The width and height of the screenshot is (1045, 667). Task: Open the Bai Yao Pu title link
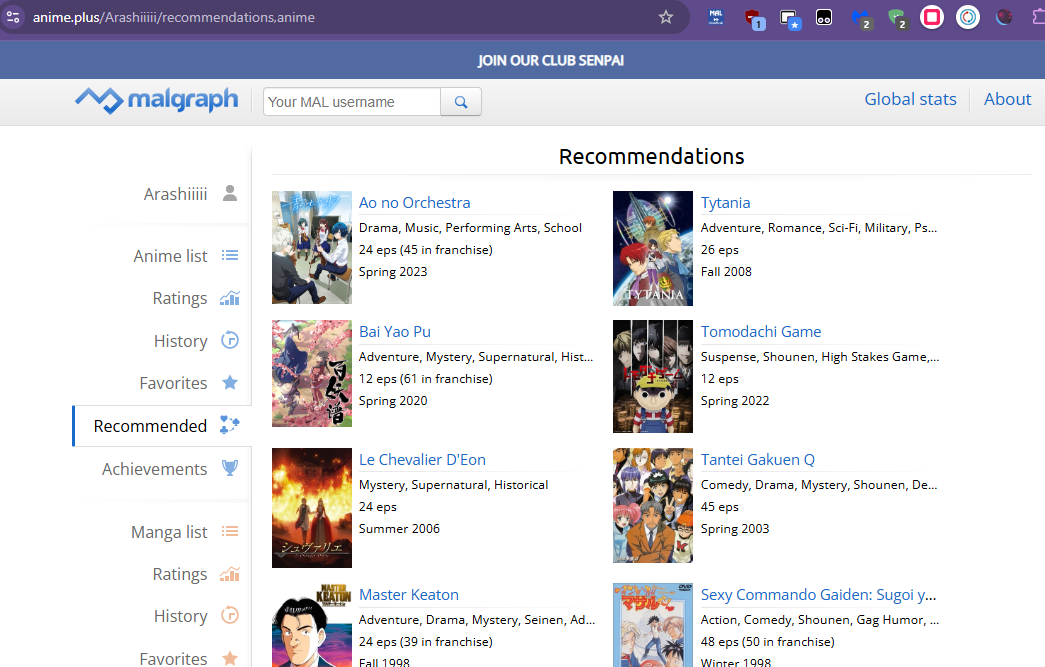point(395,331)
